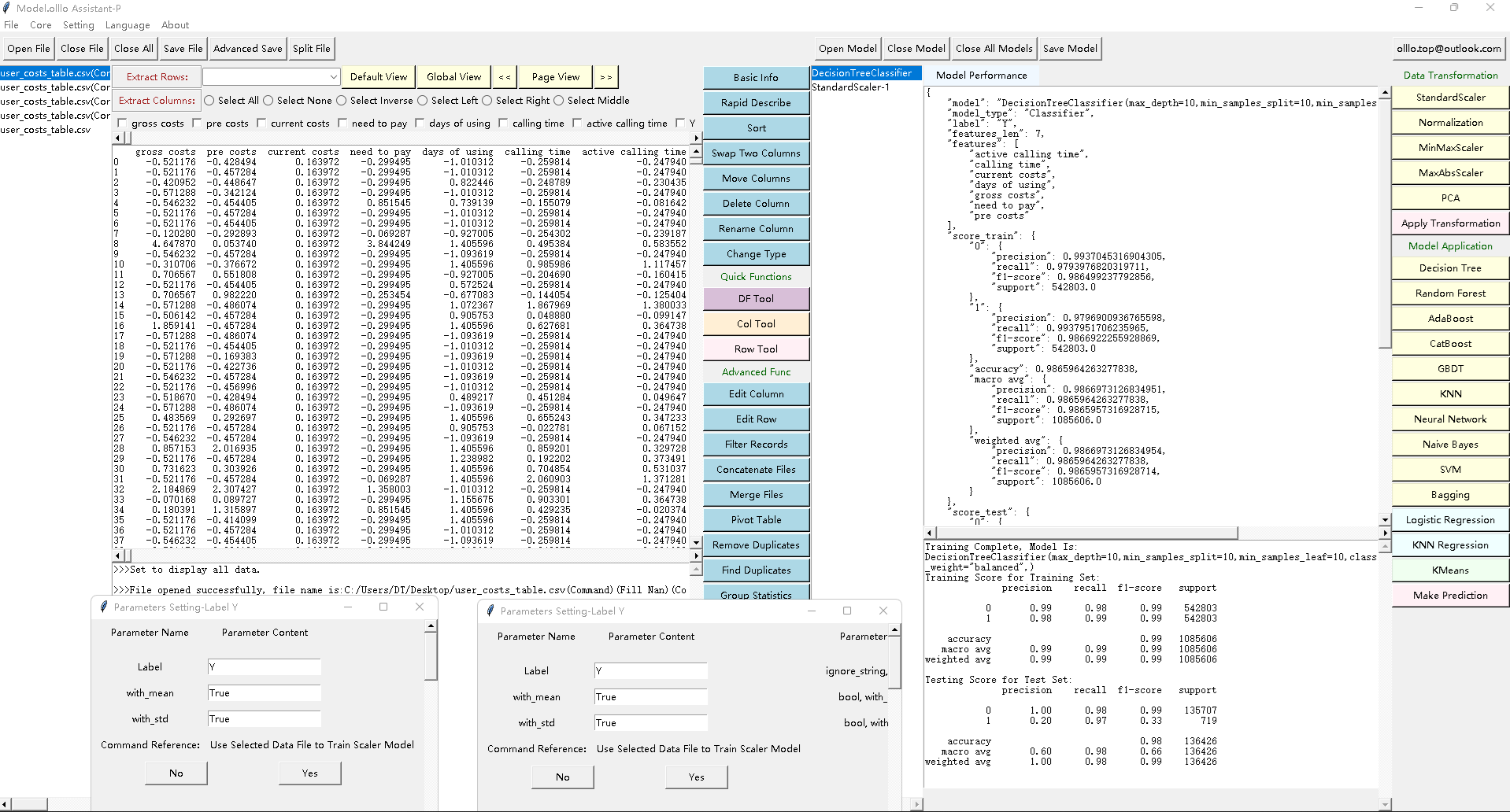Click the Logistic Regression button

pos(1450,519)
